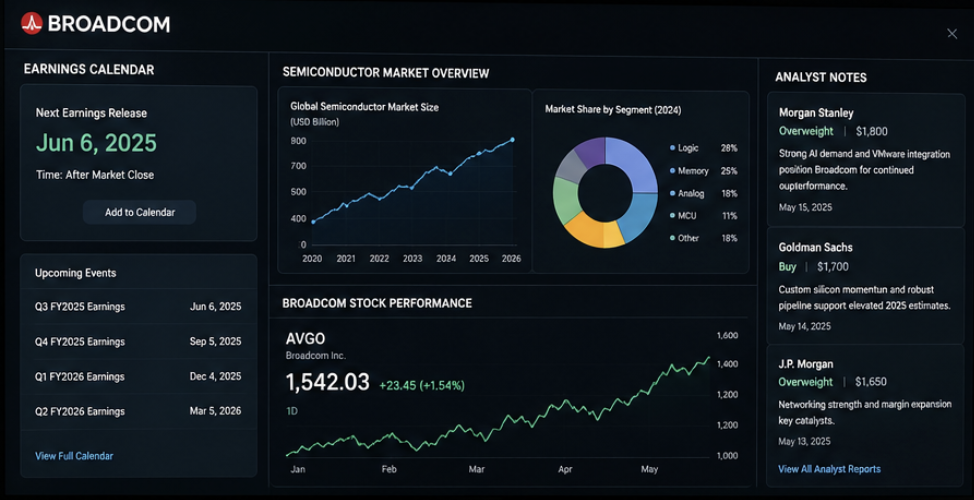
Task: Click the 1,542.03 stock price
Action: (x=327, y=382)
